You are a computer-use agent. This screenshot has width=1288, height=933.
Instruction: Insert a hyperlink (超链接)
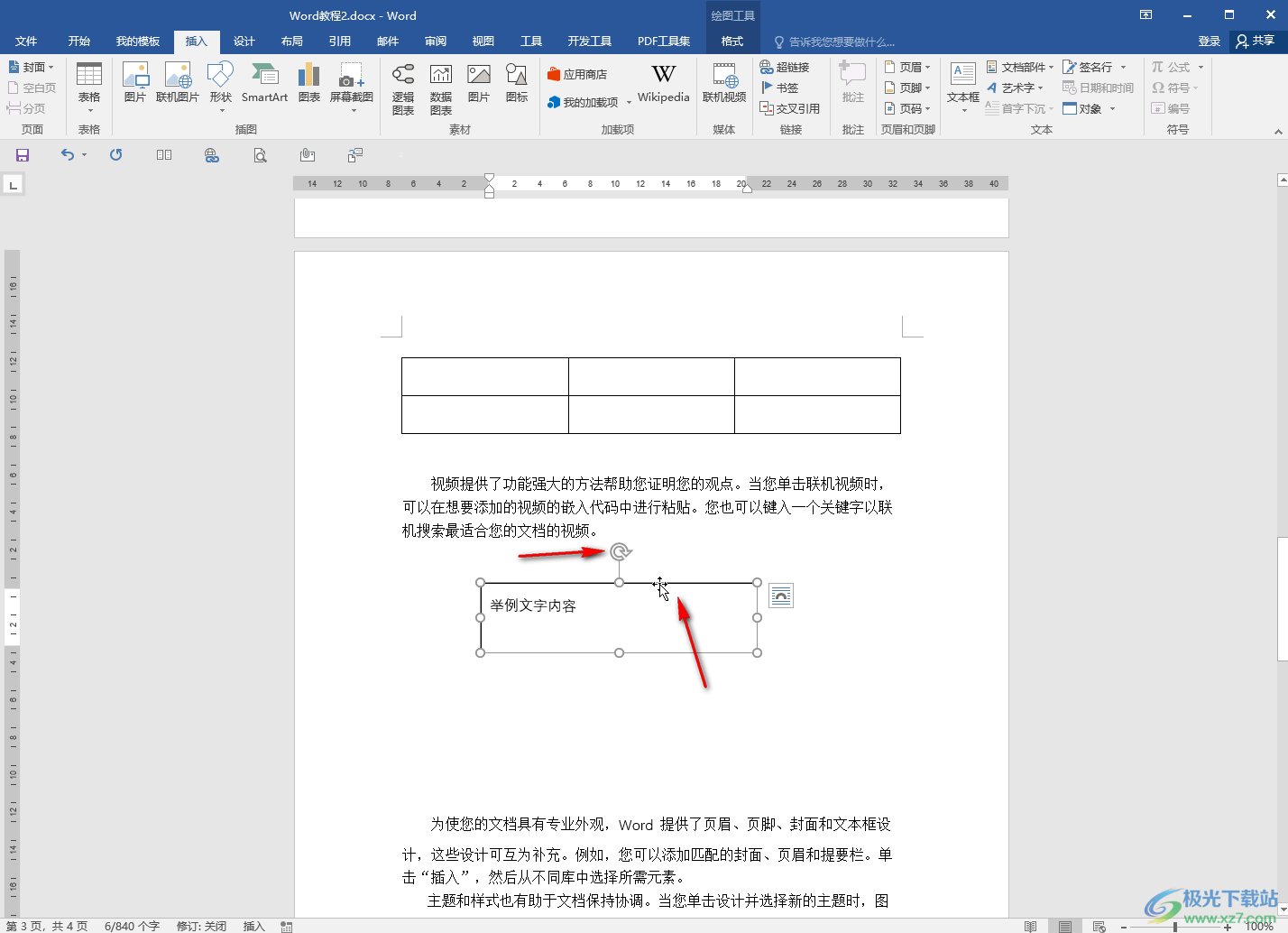click(x=785, y=67)
